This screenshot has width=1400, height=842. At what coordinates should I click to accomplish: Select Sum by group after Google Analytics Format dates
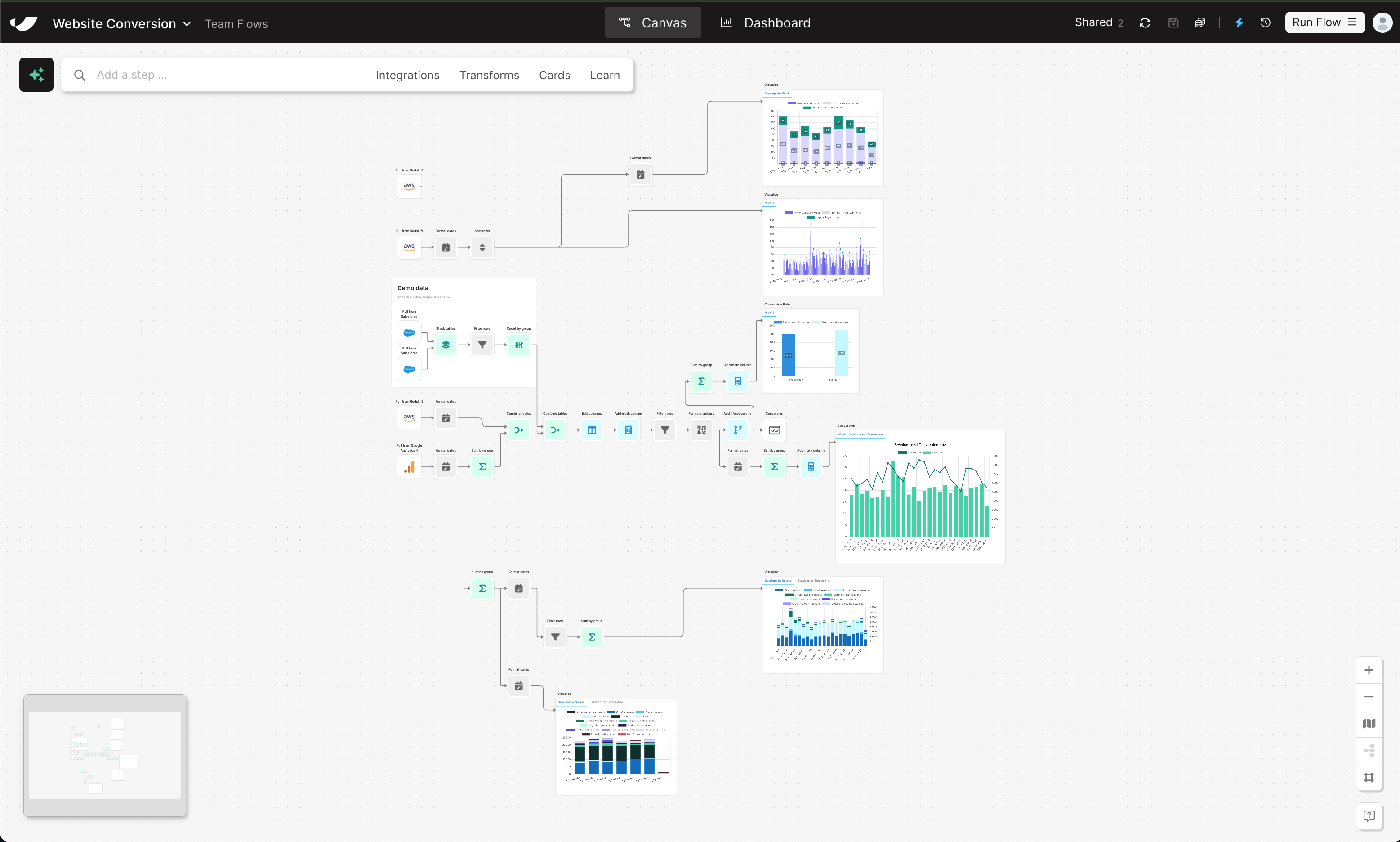coord(482,466)
